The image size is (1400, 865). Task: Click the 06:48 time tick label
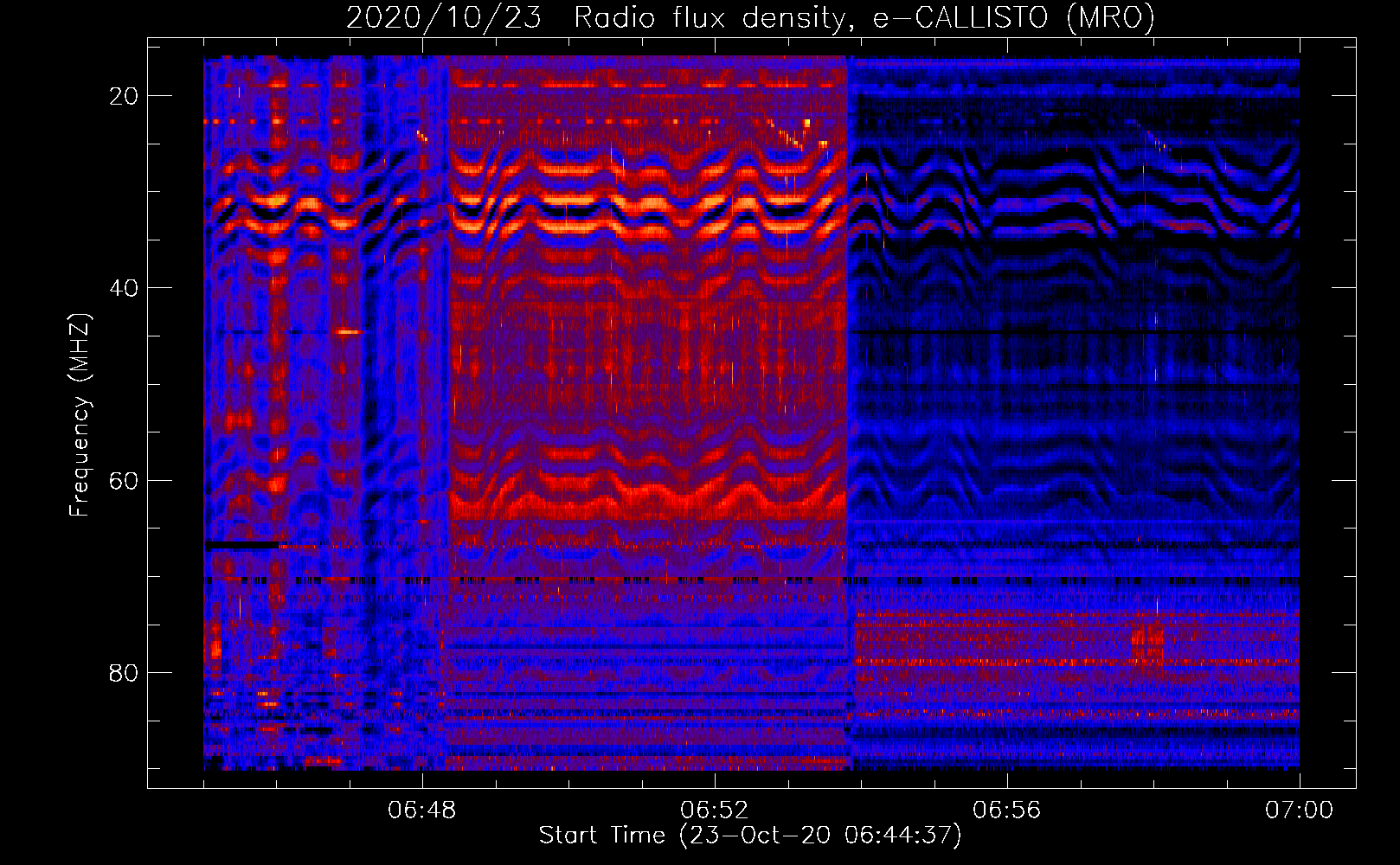pyautogui.click(x=422, y=811)
